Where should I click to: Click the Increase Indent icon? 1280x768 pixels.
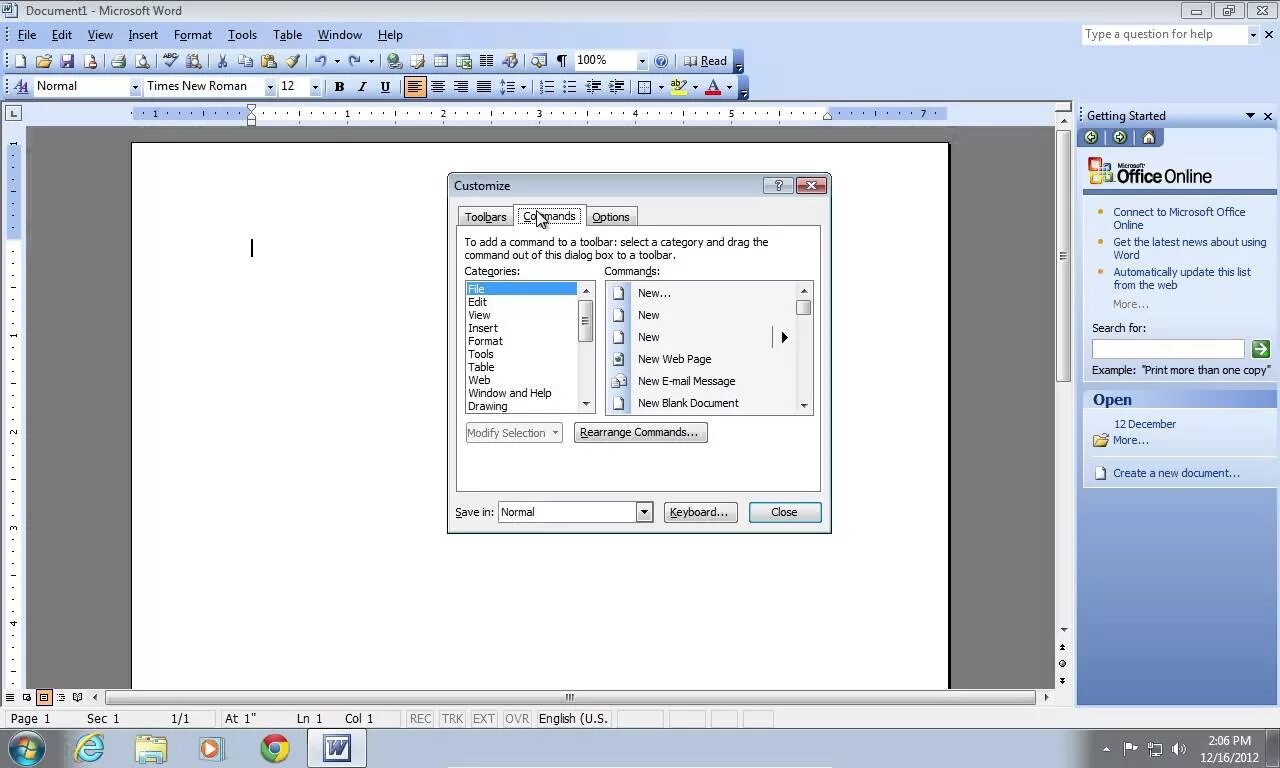coord(616,87)
